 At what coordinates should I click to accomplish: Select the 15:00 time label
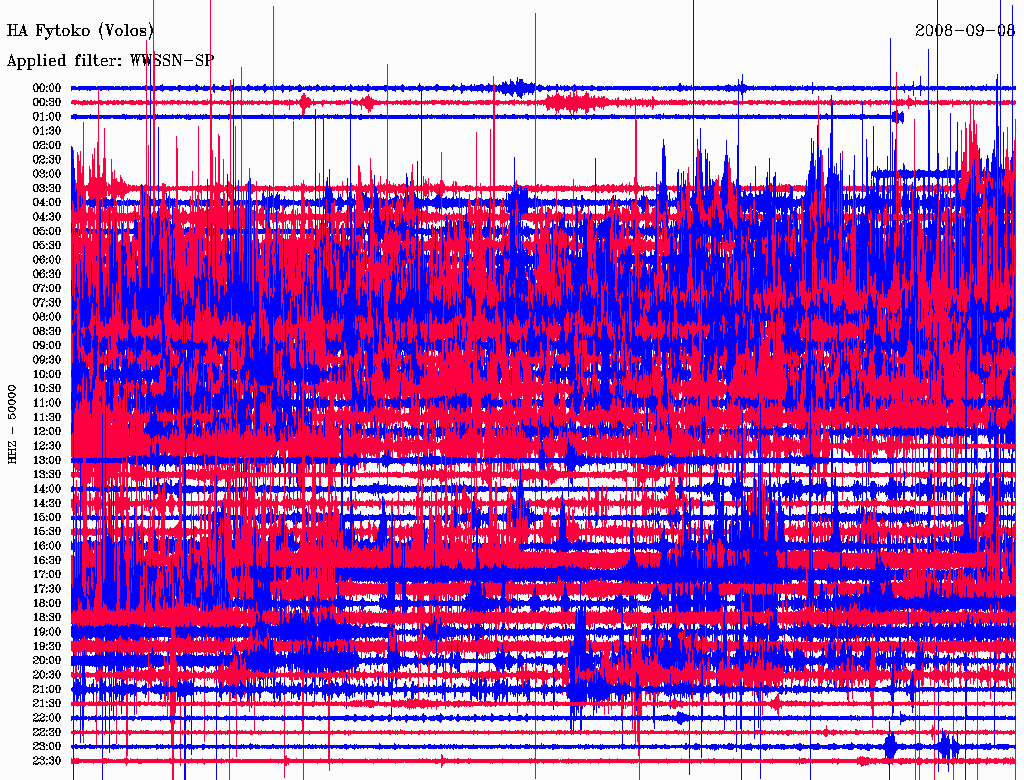click(47, 517)
